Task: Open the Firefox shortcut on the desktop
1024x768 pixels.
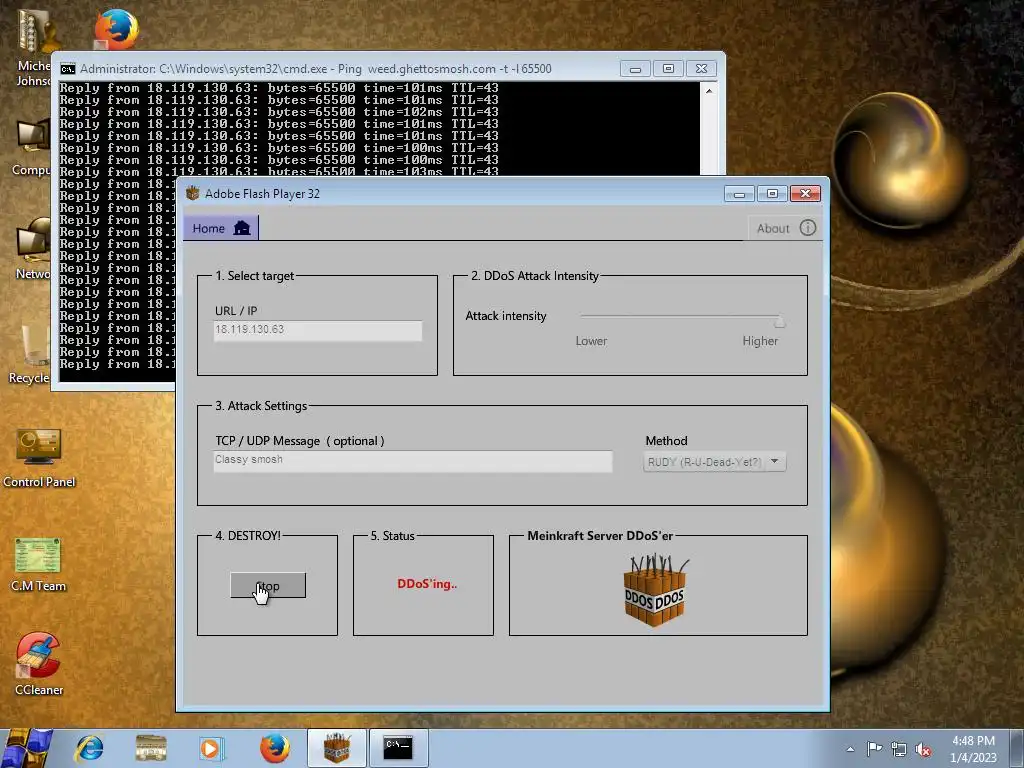Action: 116,29
